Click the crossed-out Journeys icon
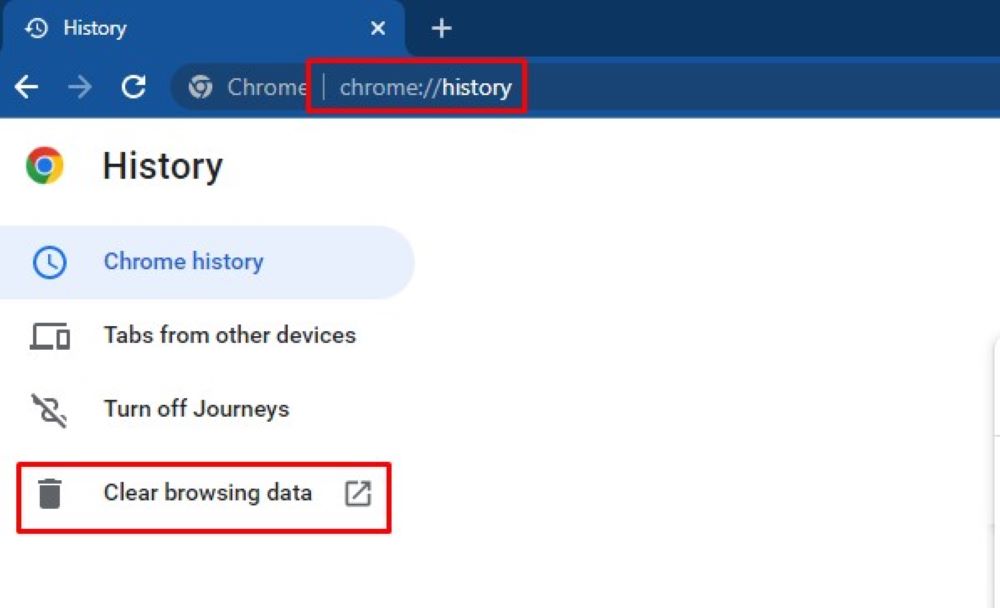 pos(49,410)
